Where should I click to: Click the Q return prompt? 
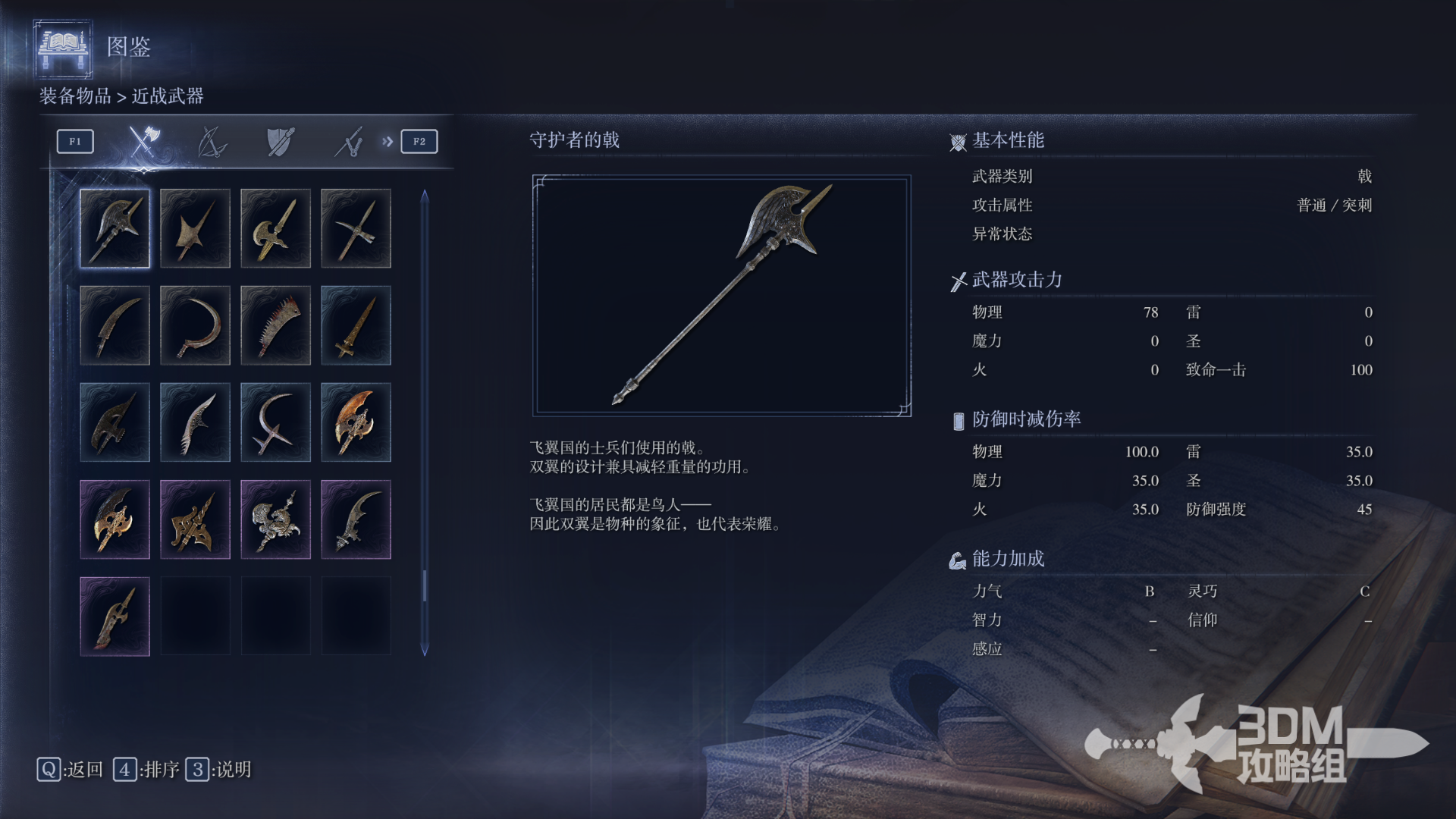[70, 770]
